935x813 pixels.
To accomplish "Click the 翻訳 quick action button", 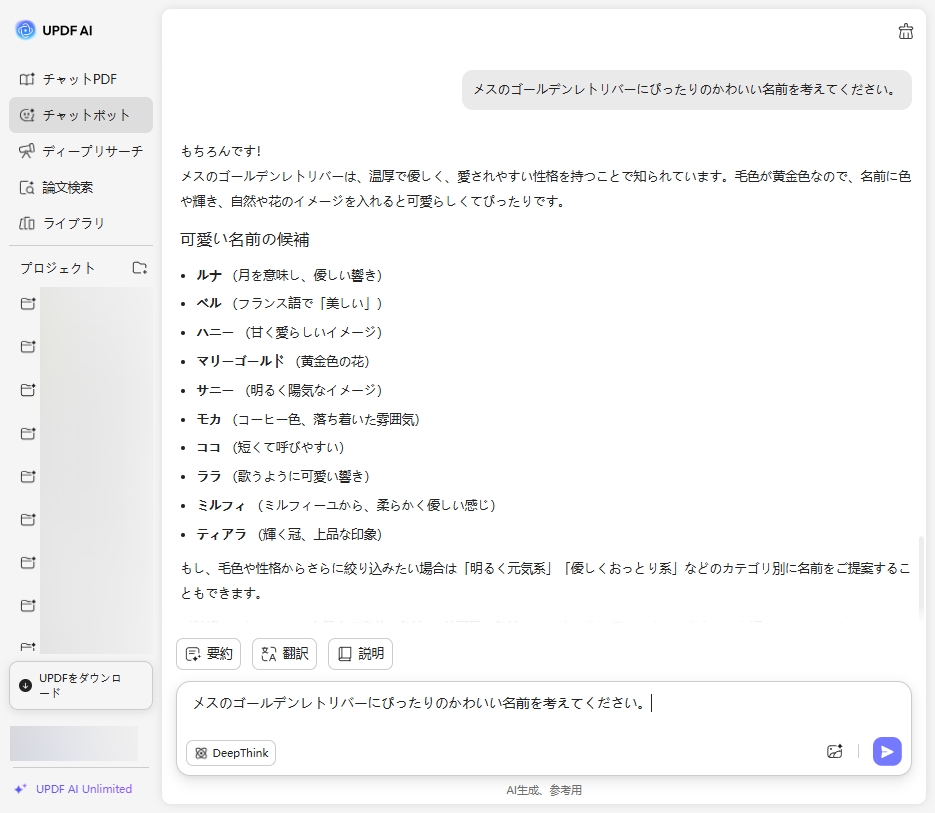I will point(284,654).
